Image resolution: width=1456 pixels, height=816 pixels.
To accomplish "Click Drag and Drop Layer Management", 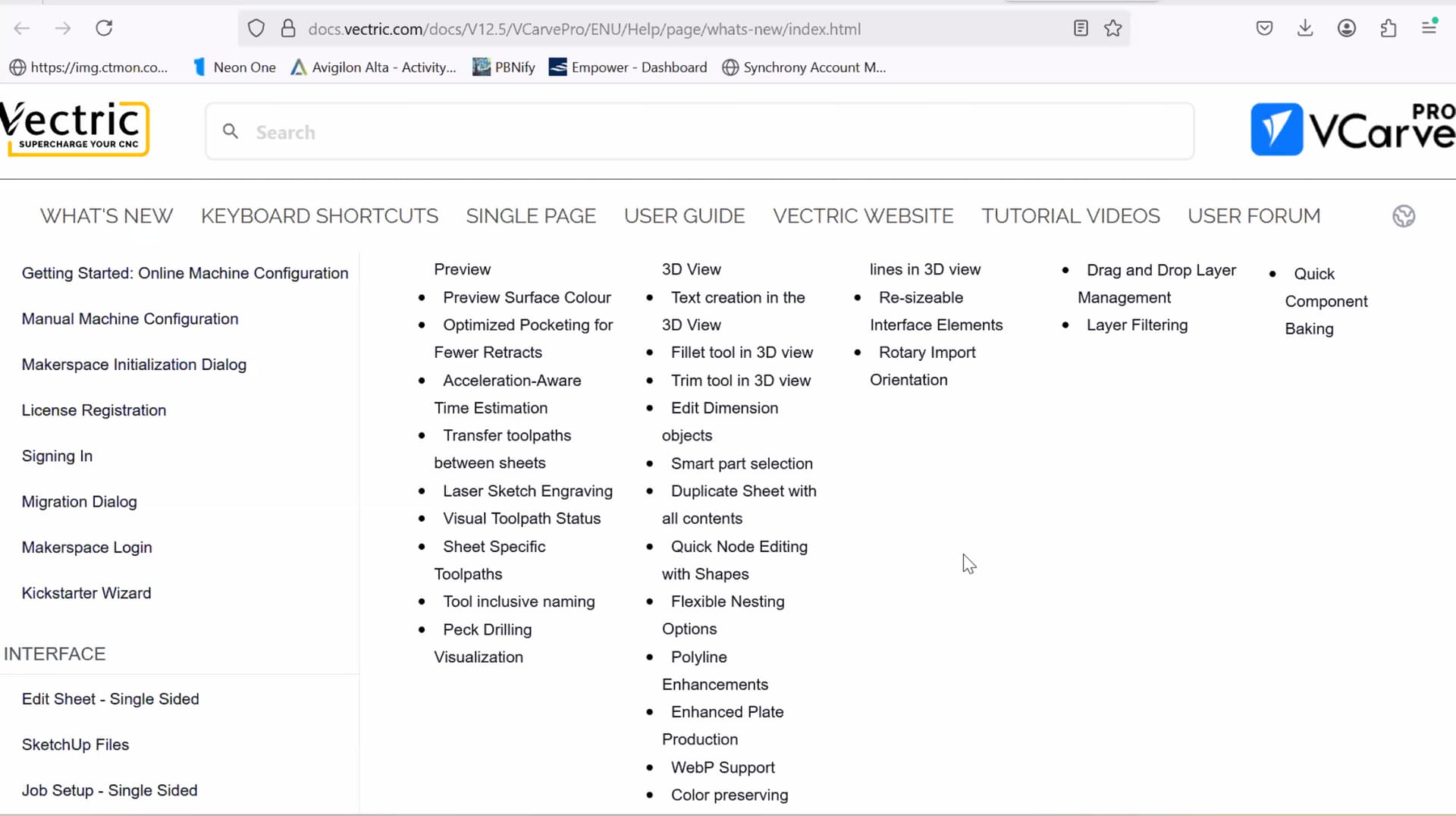I will [x=1157, y=284].
